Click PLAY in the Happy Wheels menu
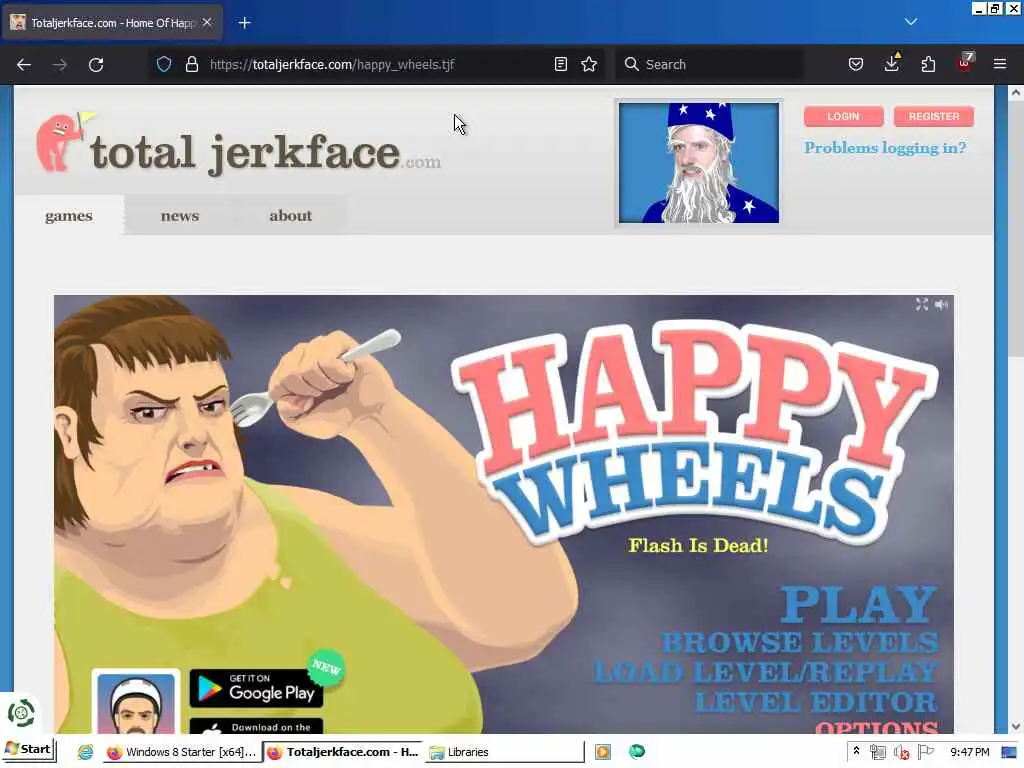Image resolution: width=1024 pixels, height=768 pixels. pyautogui.click(x=859, y=604)
